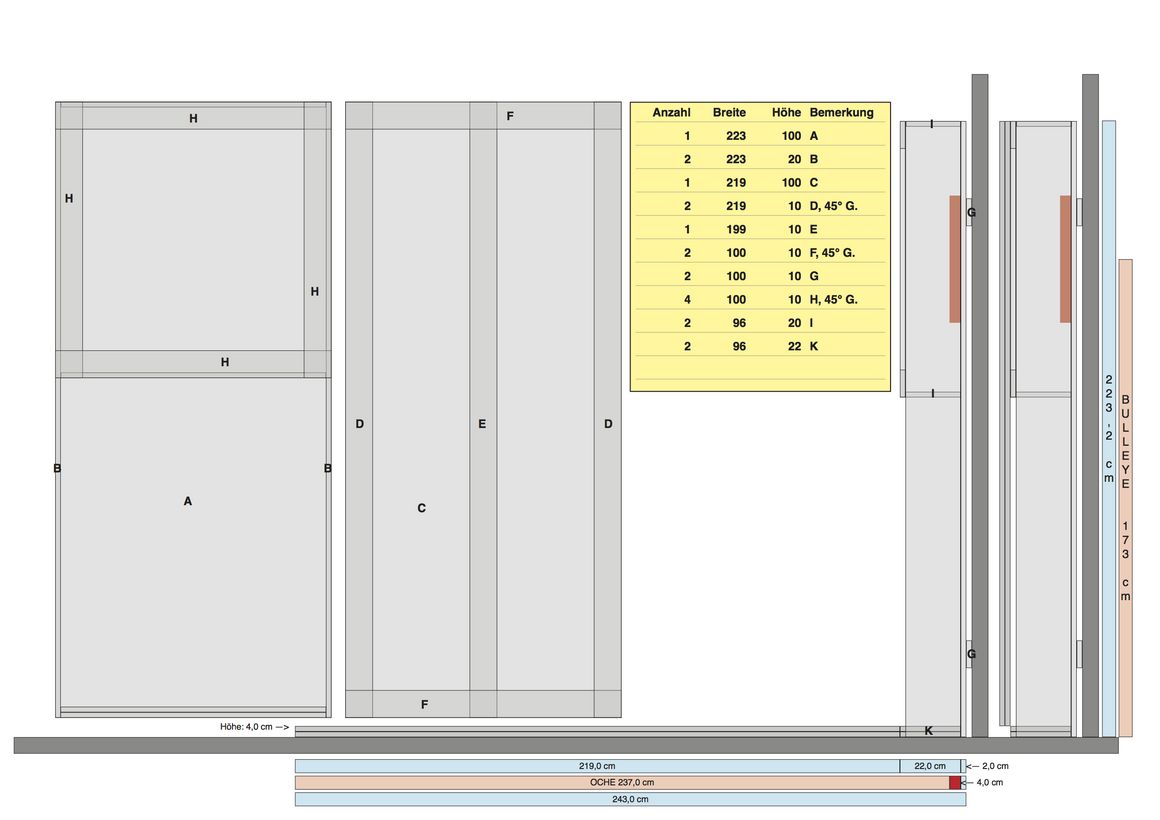The image size is (1160, 820).
Task: Select the topmost frame strip labeled H
Action: click(x=193, y=118)
